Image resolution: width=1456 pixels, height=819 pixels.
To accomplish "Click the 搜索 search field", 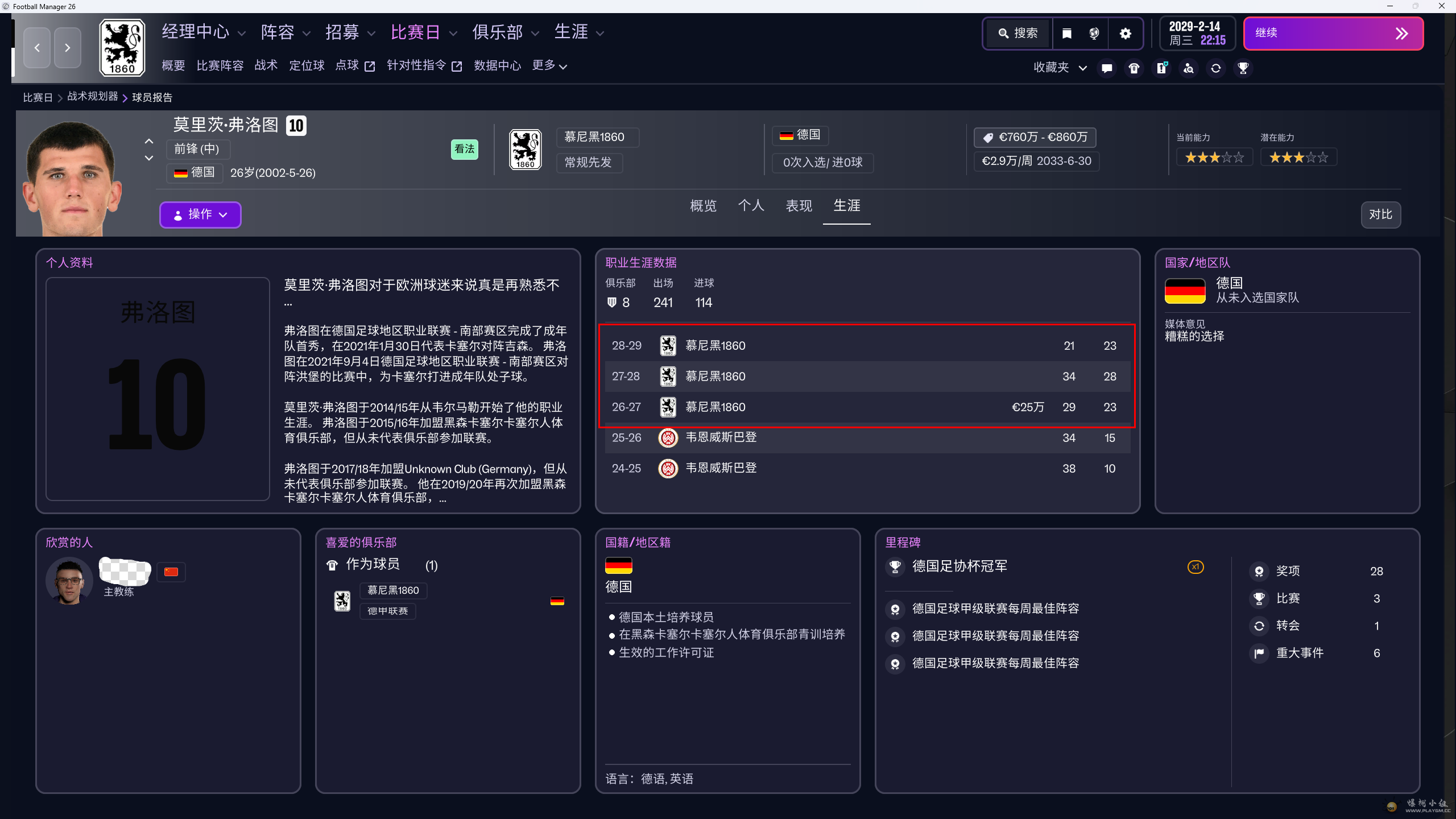I will click(1018, 34).
